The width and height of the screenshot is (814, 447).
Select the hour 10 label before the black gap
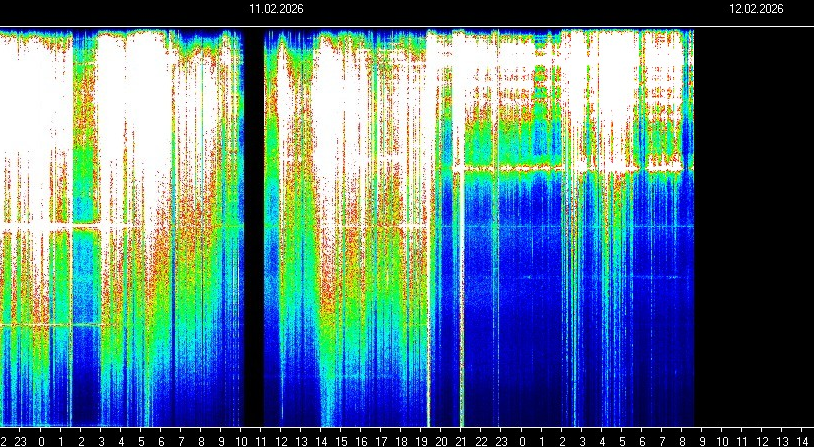pos(241,440)
